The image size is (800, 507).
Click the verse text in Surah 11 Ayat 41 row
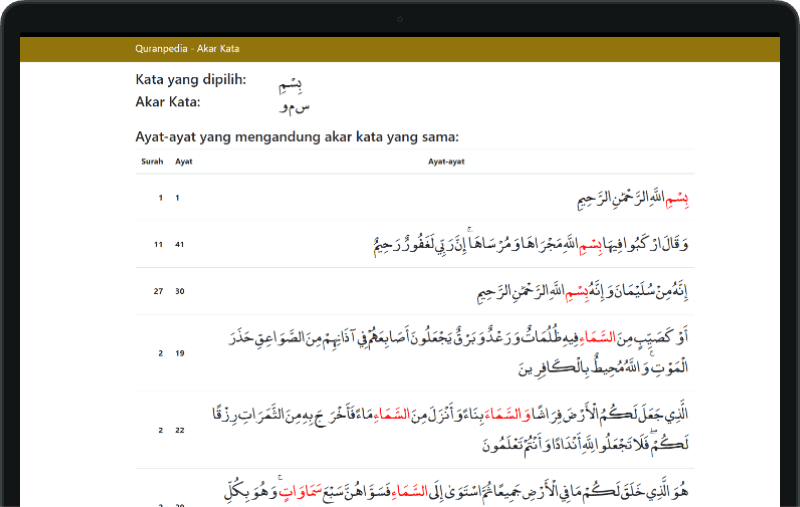(x=531, y=244)
